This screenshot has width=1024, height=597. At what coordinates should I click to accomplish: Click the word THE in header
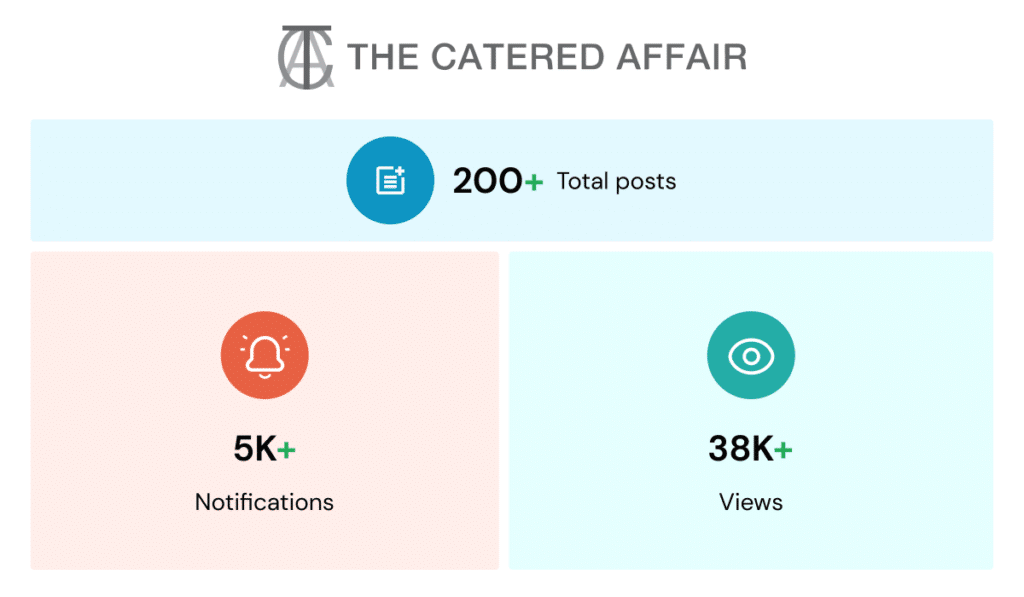pos(383,57)
